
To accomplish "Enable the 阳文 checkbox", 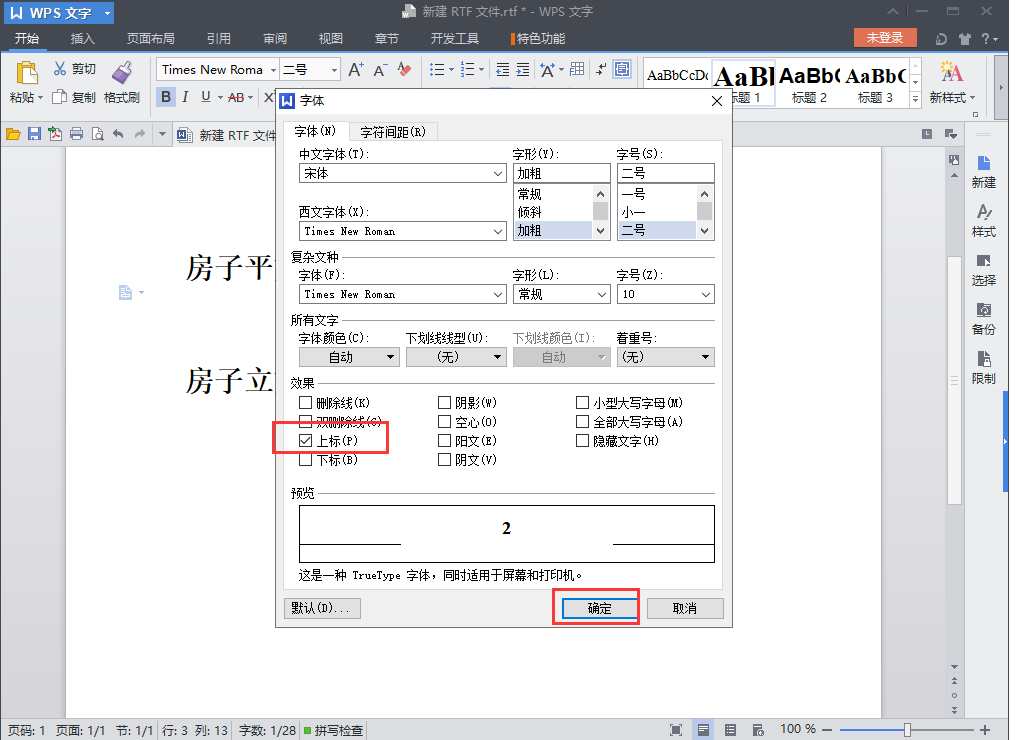I will 444,441.
